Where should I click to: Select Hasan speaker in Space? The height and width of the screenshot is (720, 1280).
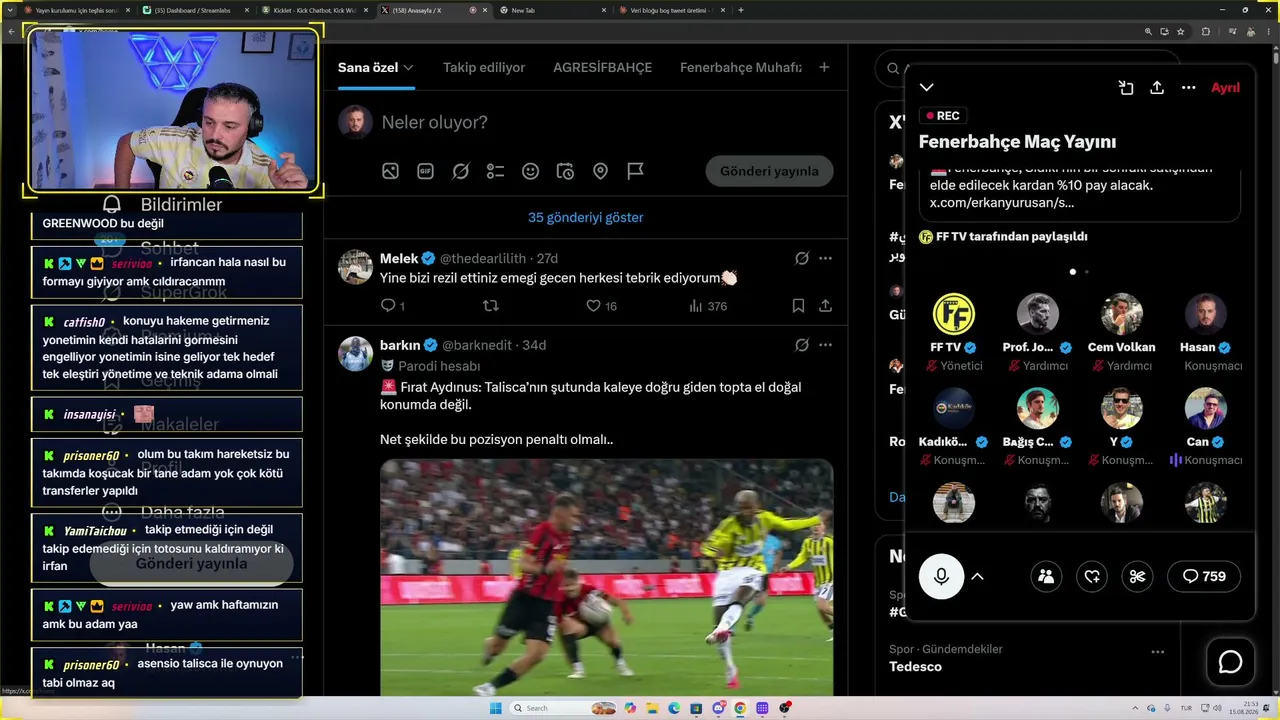[1206, 313]
